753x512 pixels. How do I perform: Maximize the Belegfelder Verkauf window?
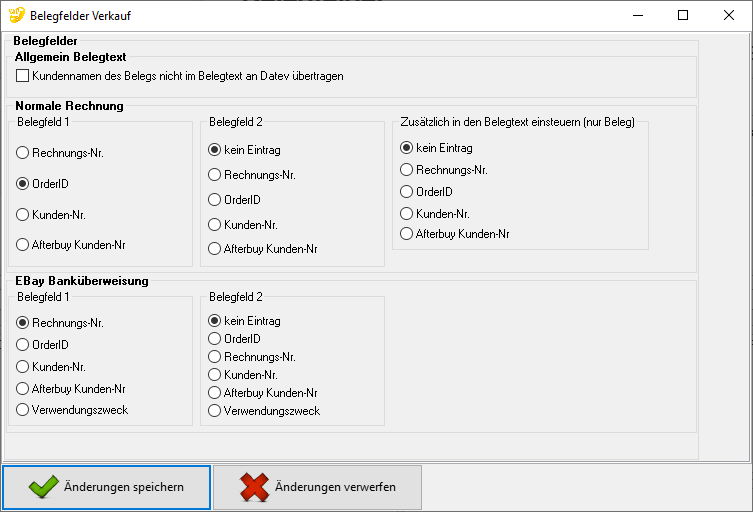point(683,16)
